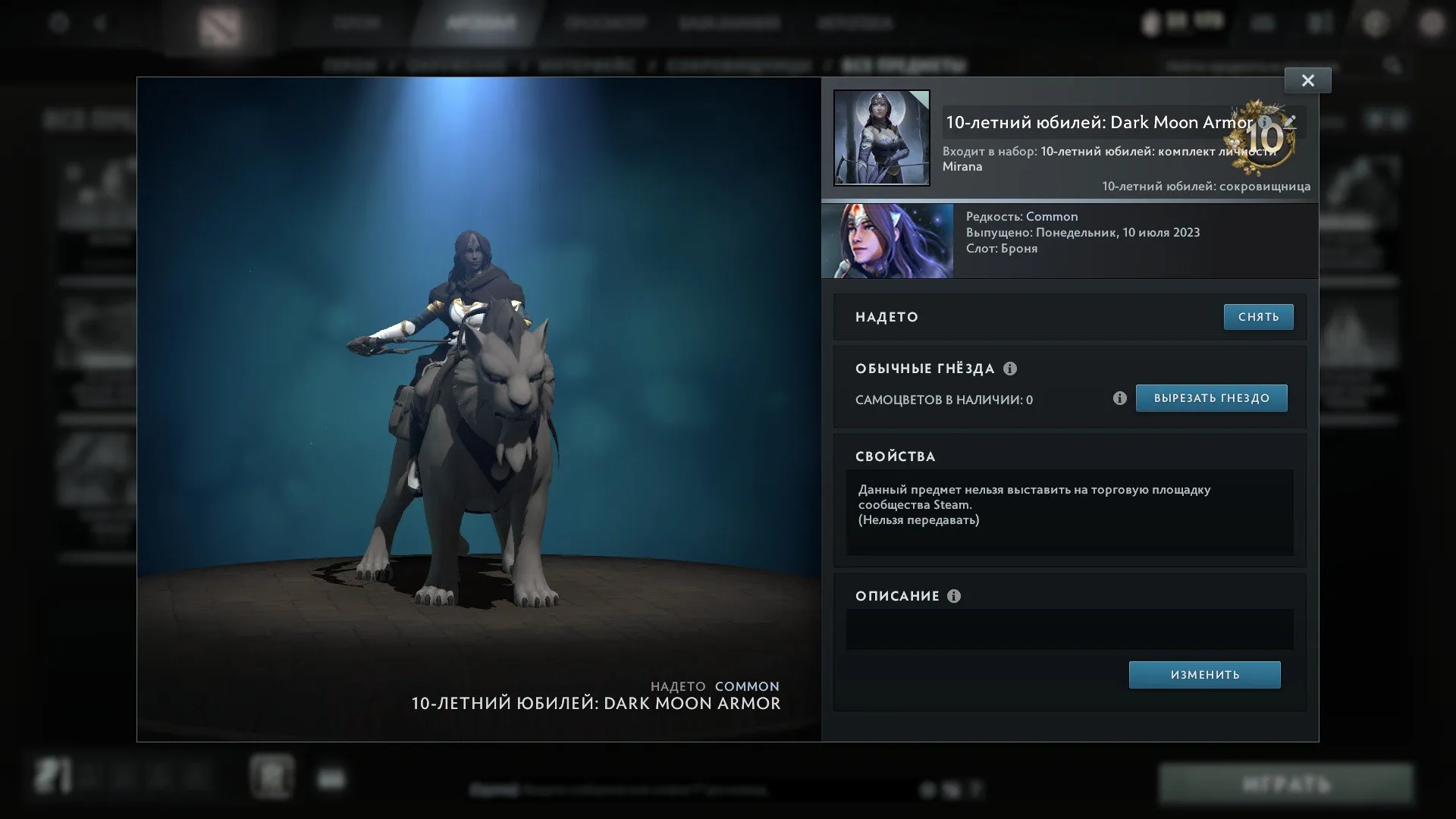
Task: Click the Mirana hero portrait
Action: pyautogui.click(x=887, y=240)
